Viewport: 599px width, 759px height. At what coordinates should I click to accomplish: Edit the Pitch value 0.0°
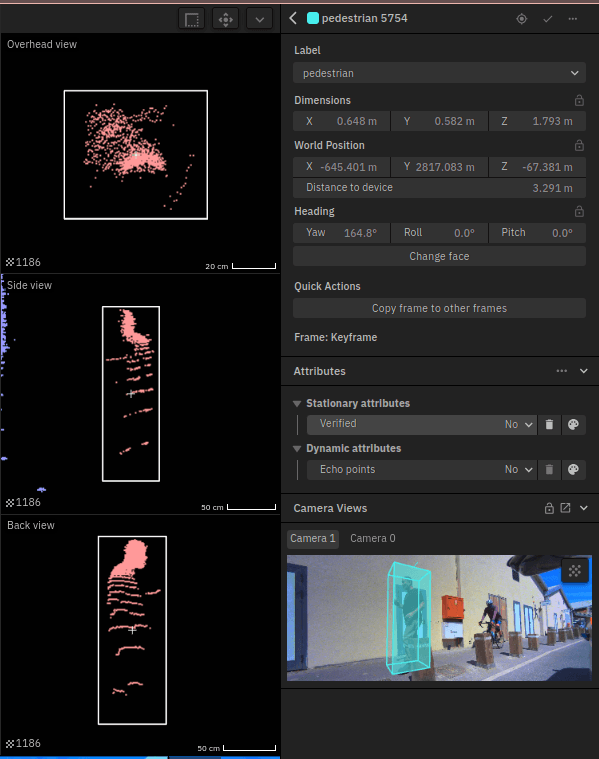tap(538, 233)
